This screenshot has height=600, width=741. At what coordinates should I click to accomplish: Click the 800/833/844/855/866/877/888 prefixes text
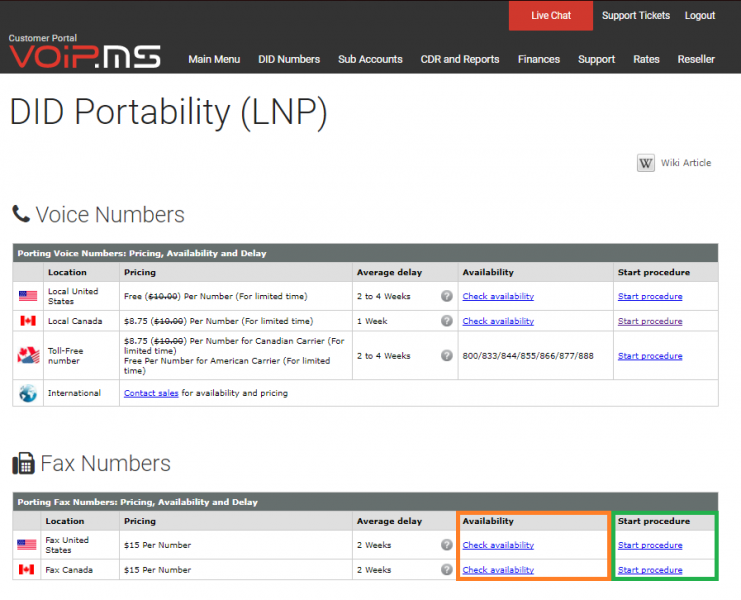(x=528, y=356)
